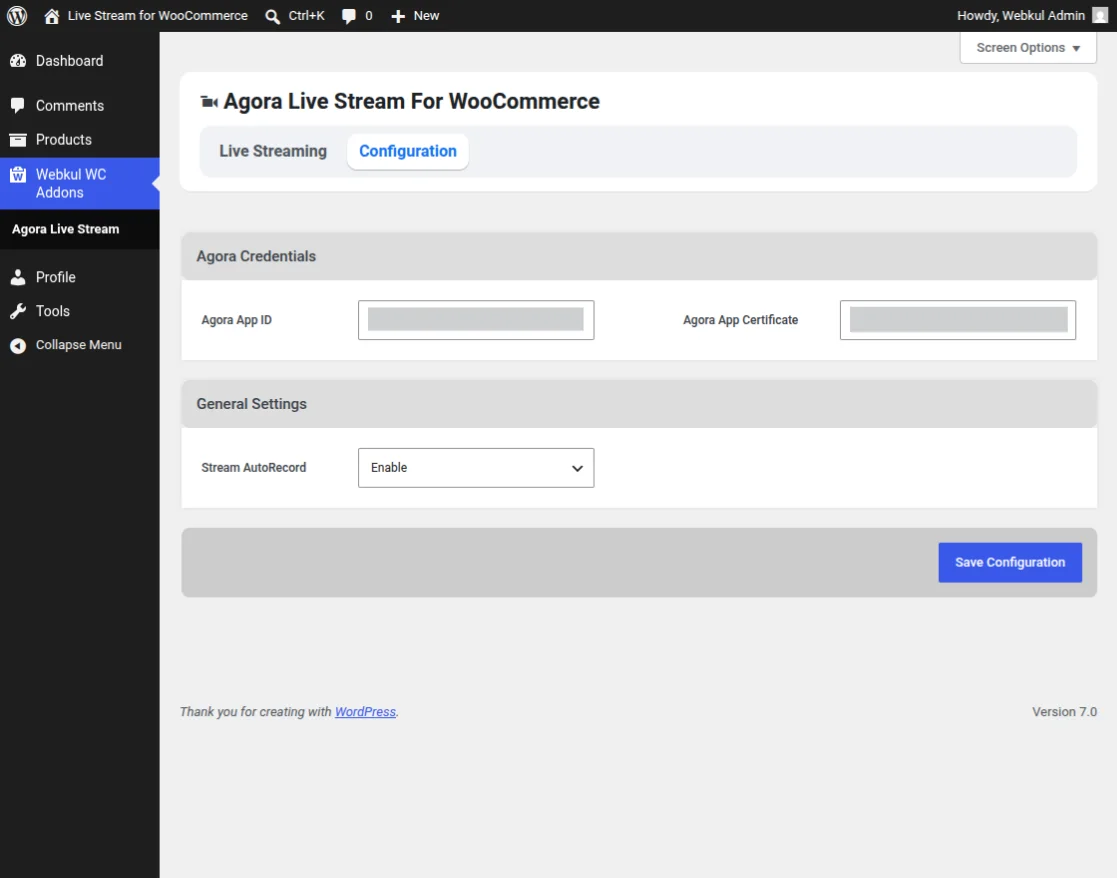Click the search magnifier icon
Screen dimensions: 1120x880
272,16
